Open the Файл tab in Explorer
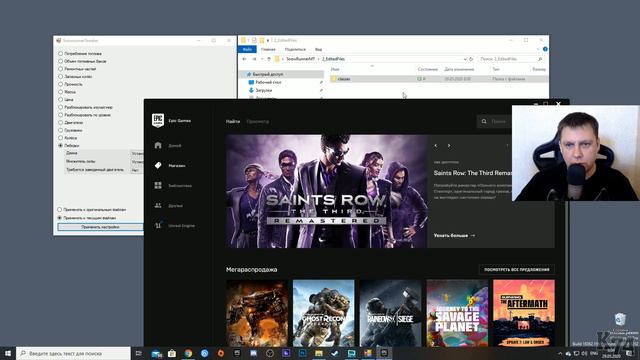 coord(247,49)
